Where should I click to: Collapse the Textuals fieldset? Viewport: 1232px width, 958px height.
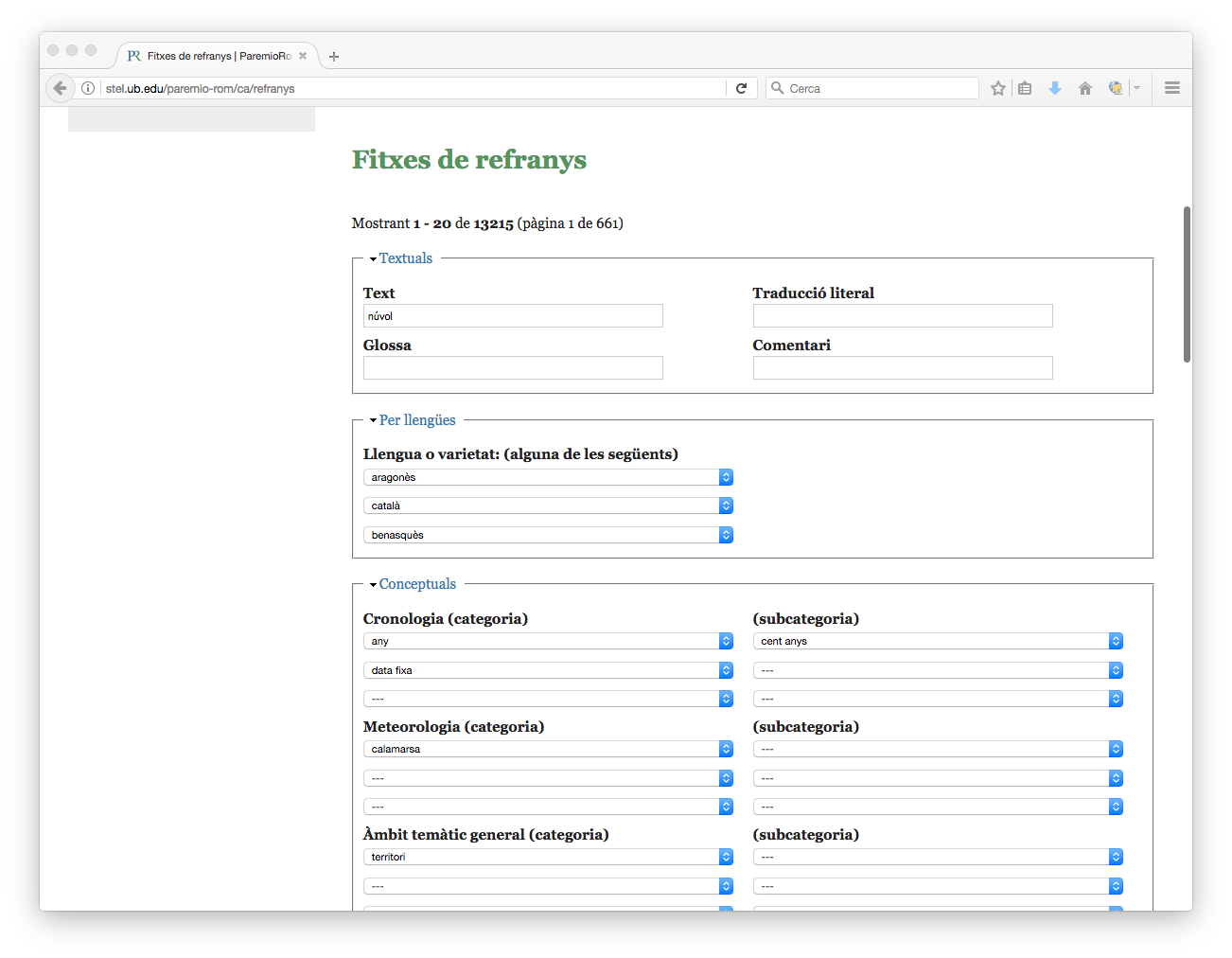405,258
